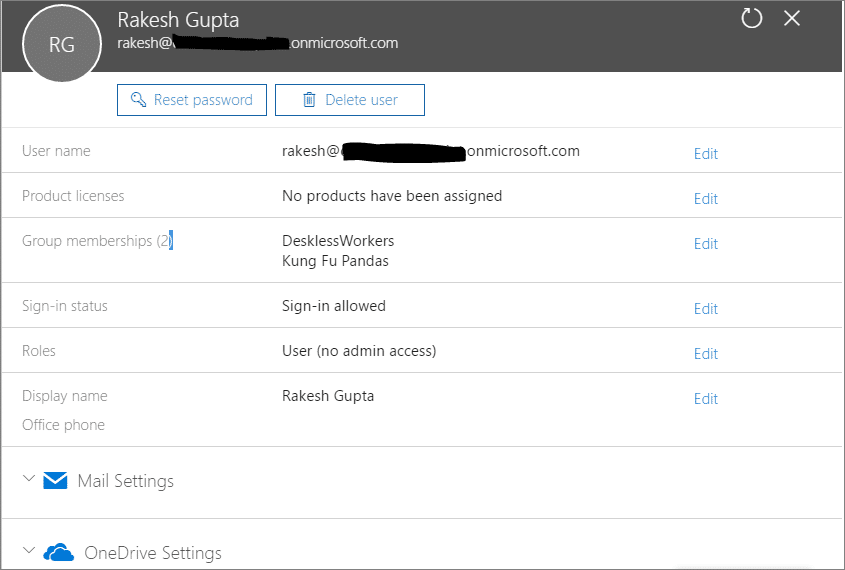Select the DesklessWorkers group entry
The image size is (845, 570).
(338, 241)
